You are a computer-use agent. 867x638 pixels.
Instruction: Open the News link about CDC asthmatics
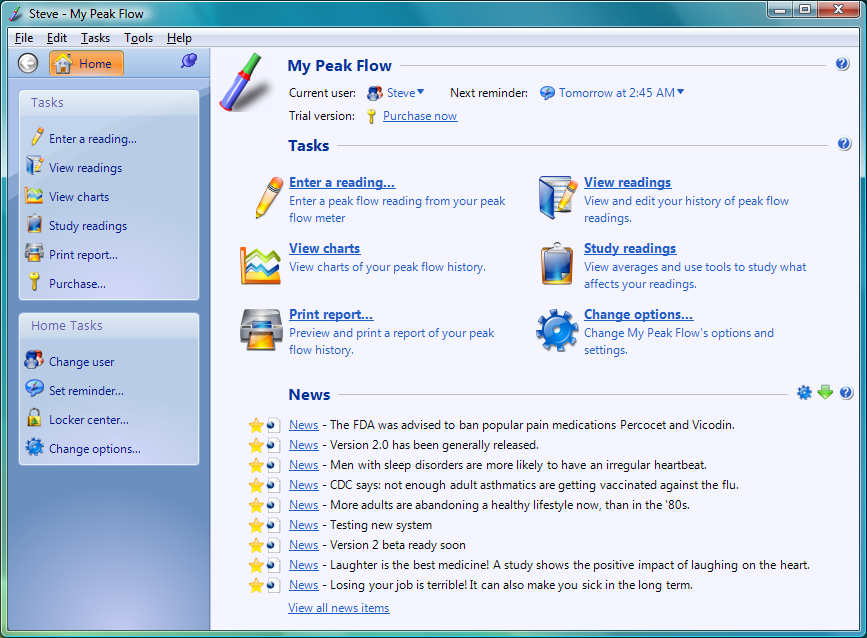coord(304,485)
